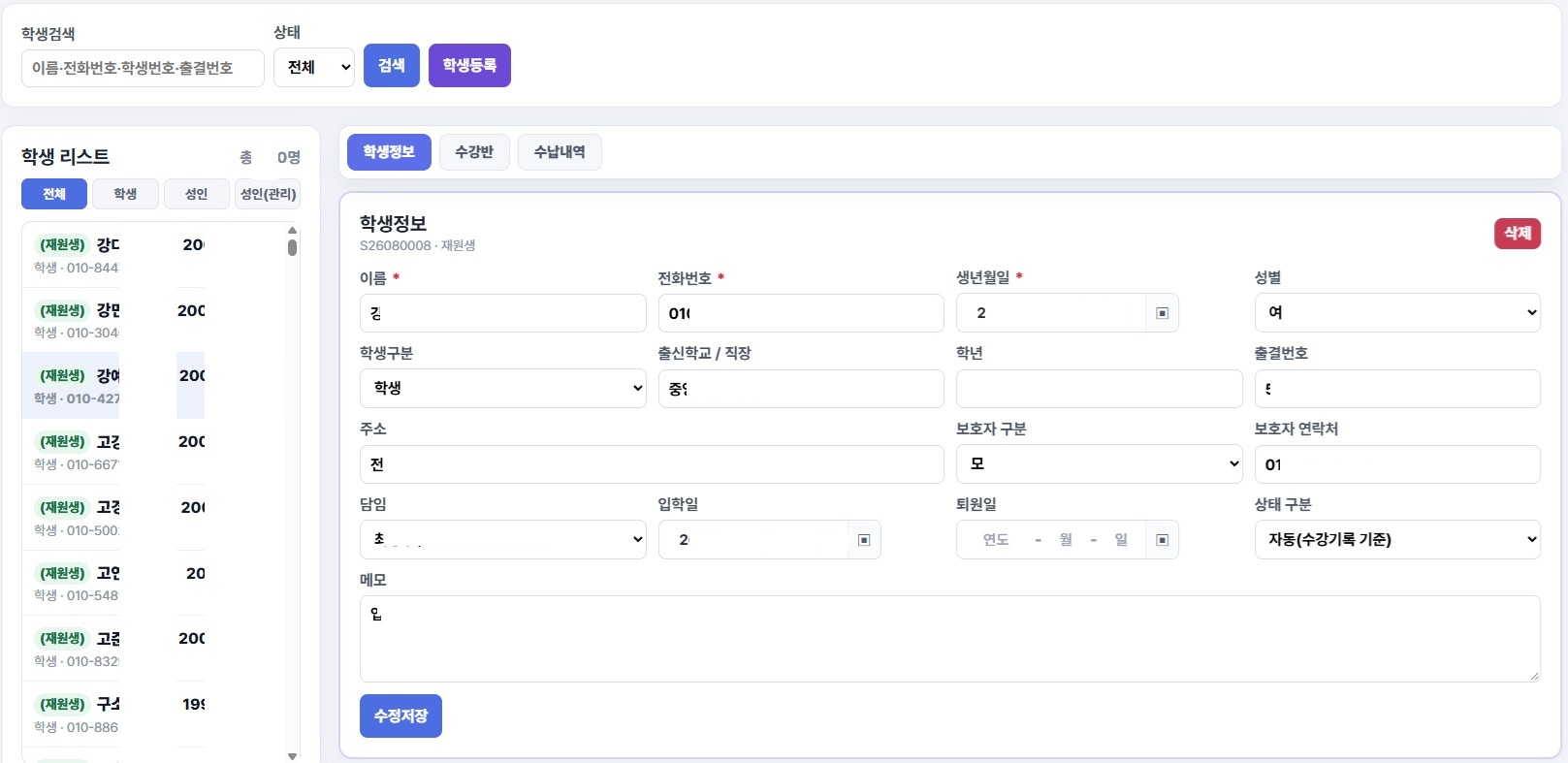
Task: Click the list scrollbar up arrow
Action: point(292,230)
